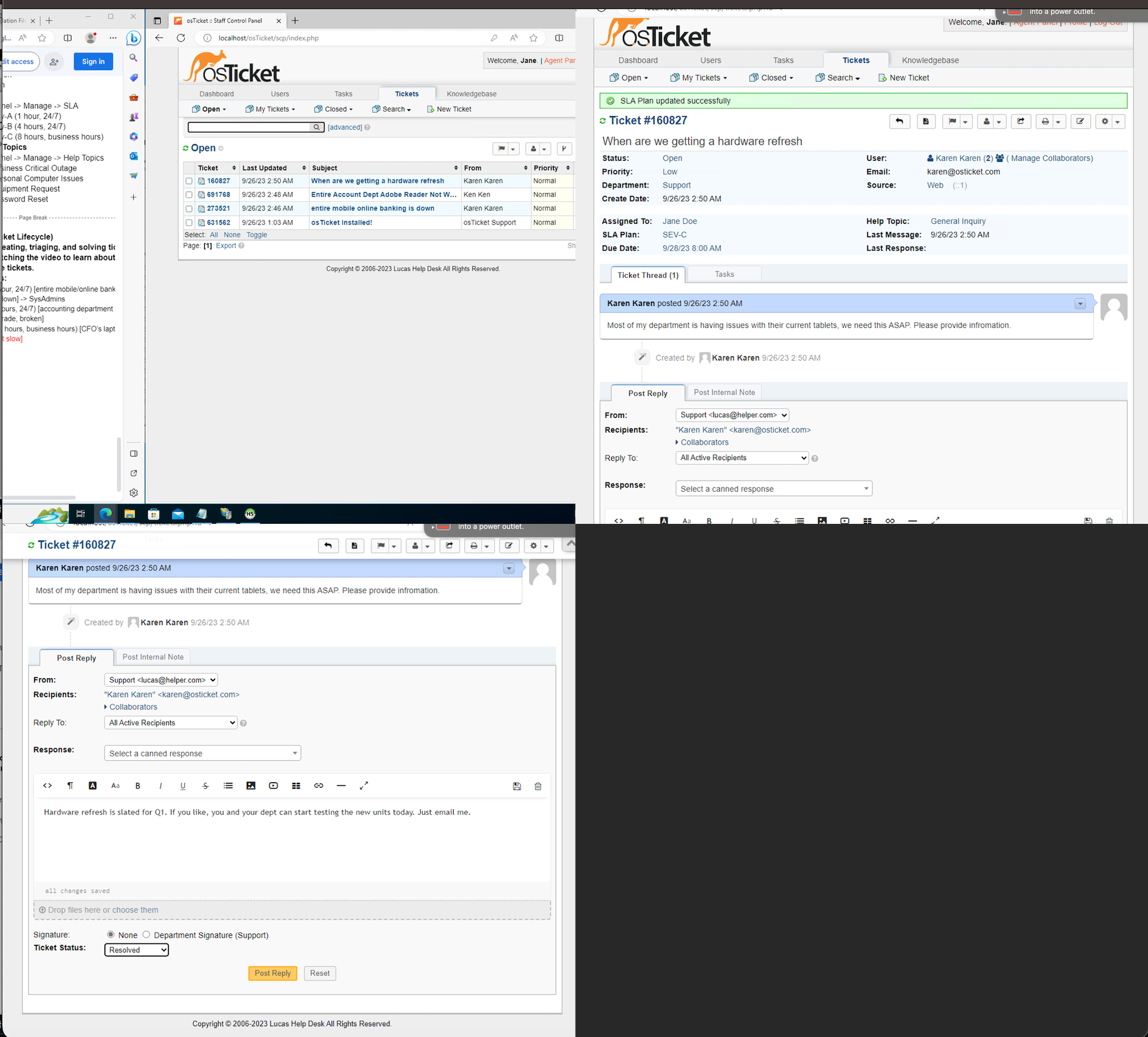1148x1037 pixels.
Task: Open the Select a canned response dropdown
Action: pos(202,752)
